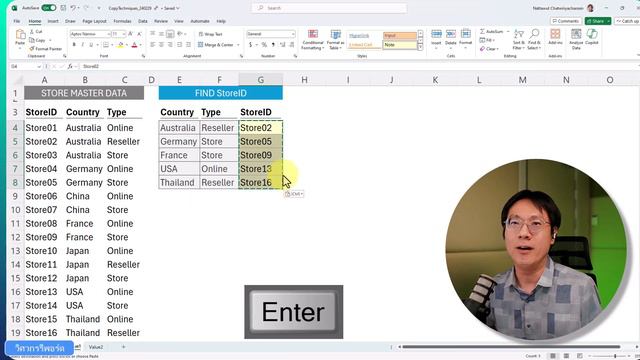Click the Fill Color bucket icon
The width and height of the screenshot is (640, 360).
click(120, 45)
